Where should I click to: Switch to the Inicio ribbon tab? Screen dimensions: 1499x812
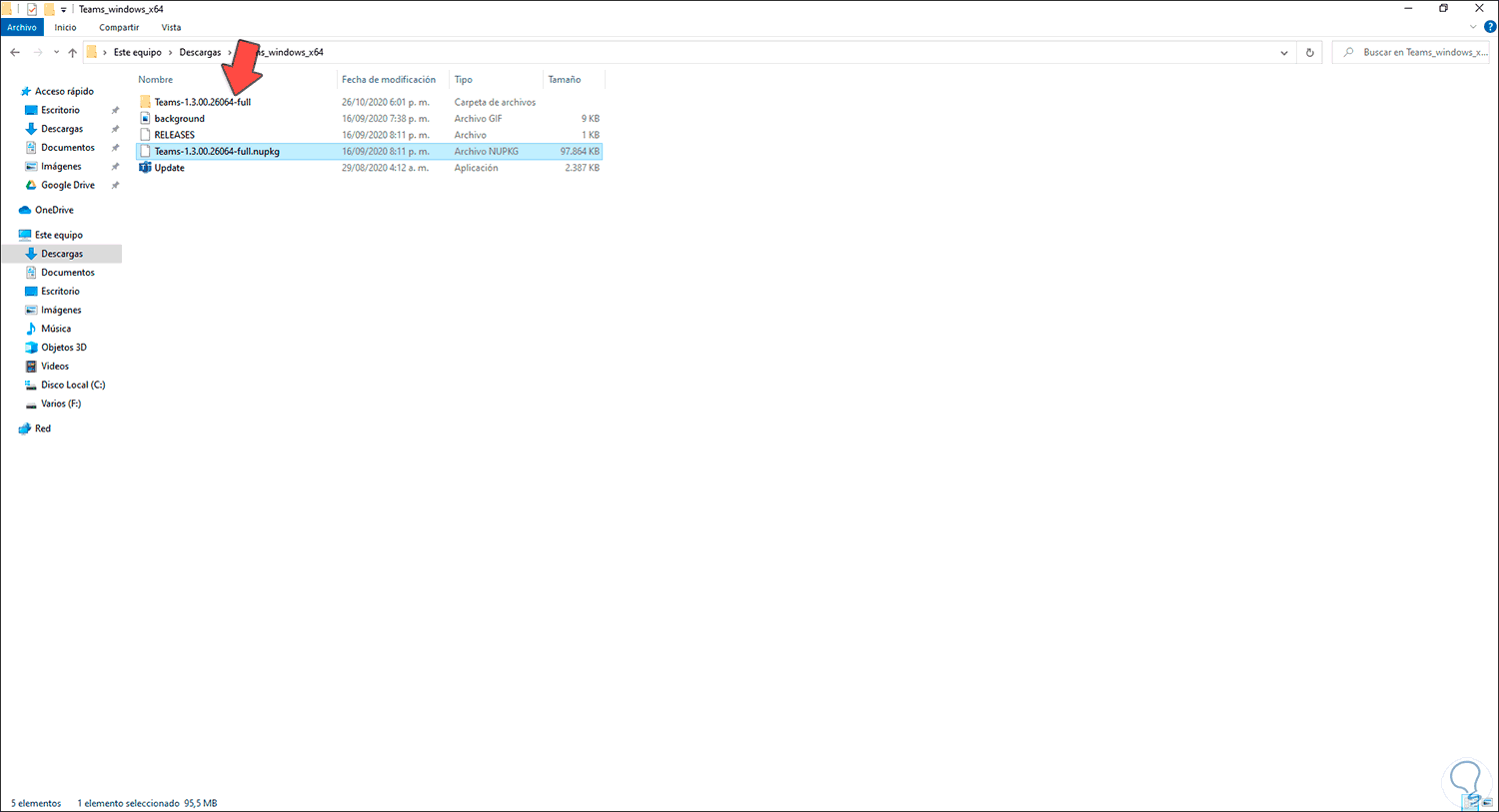click(x=66, y=28)
